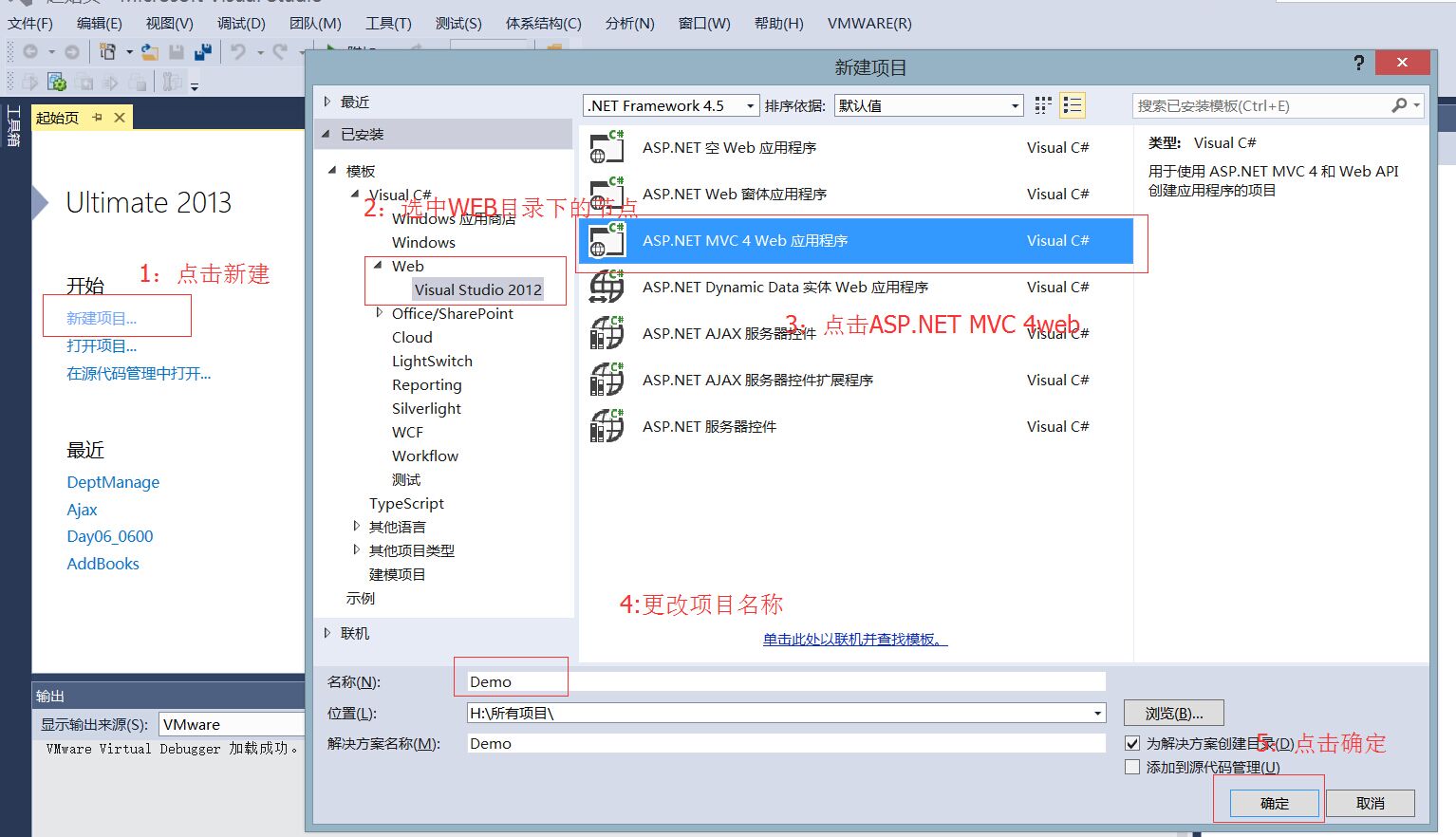This screenshot has width=1456, height=837.
Task: Enable add to source control checkbox
Action: (x=1132, y=767)
